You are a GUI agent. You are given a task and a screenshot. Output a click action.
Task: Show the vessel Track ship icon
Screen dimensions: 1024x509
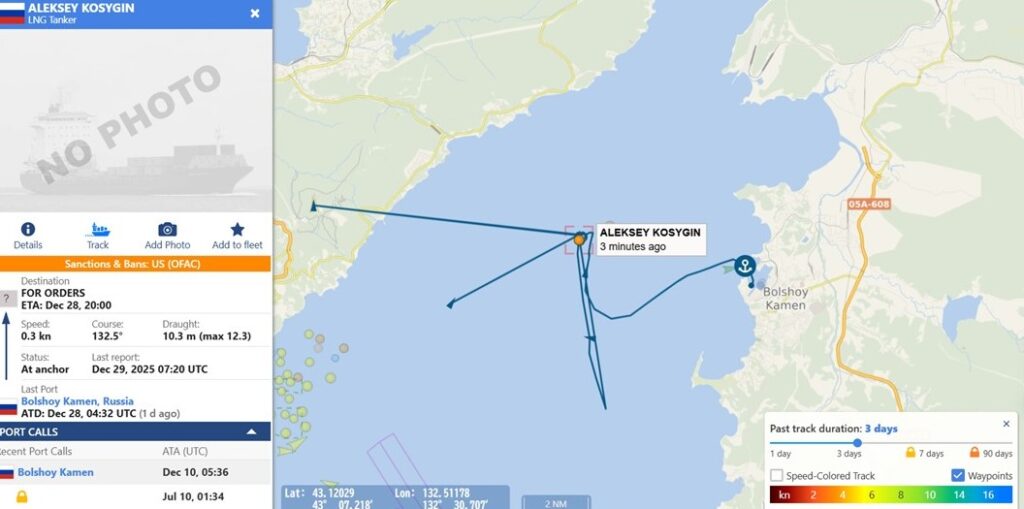(x=98, y=230)
